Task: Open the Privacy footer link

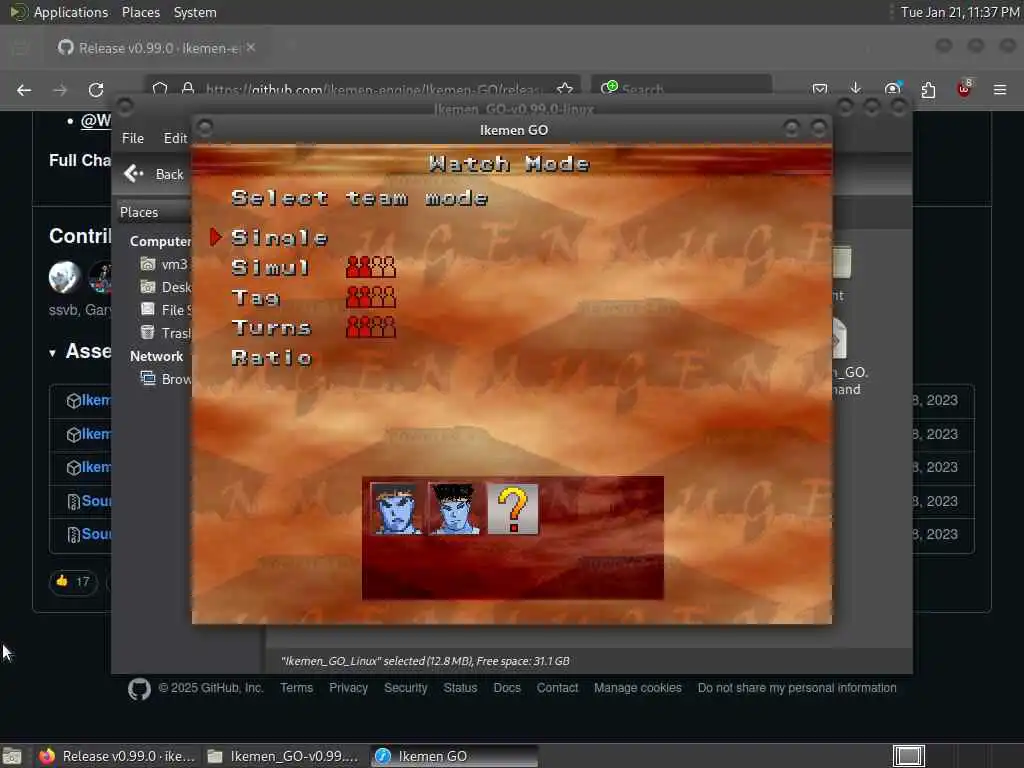Action: 348,688
